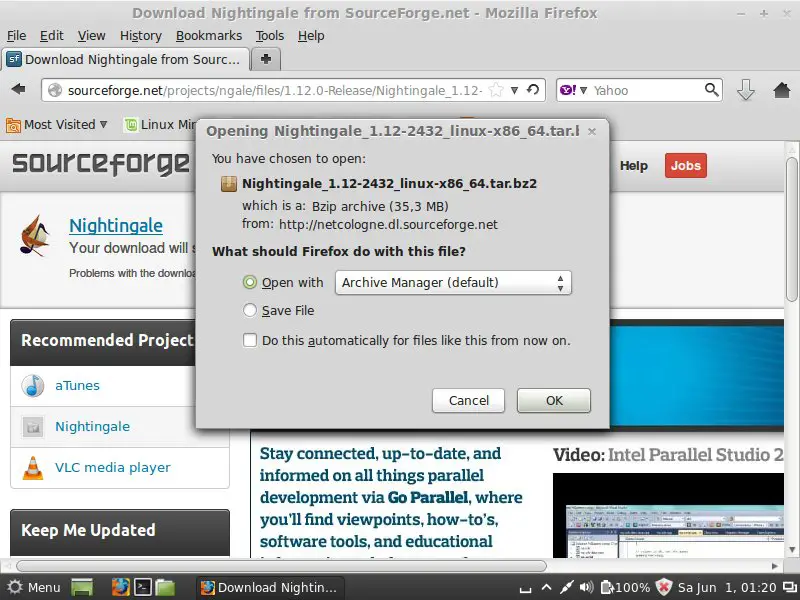Go to the Firefox home page icon

(781, 90)
